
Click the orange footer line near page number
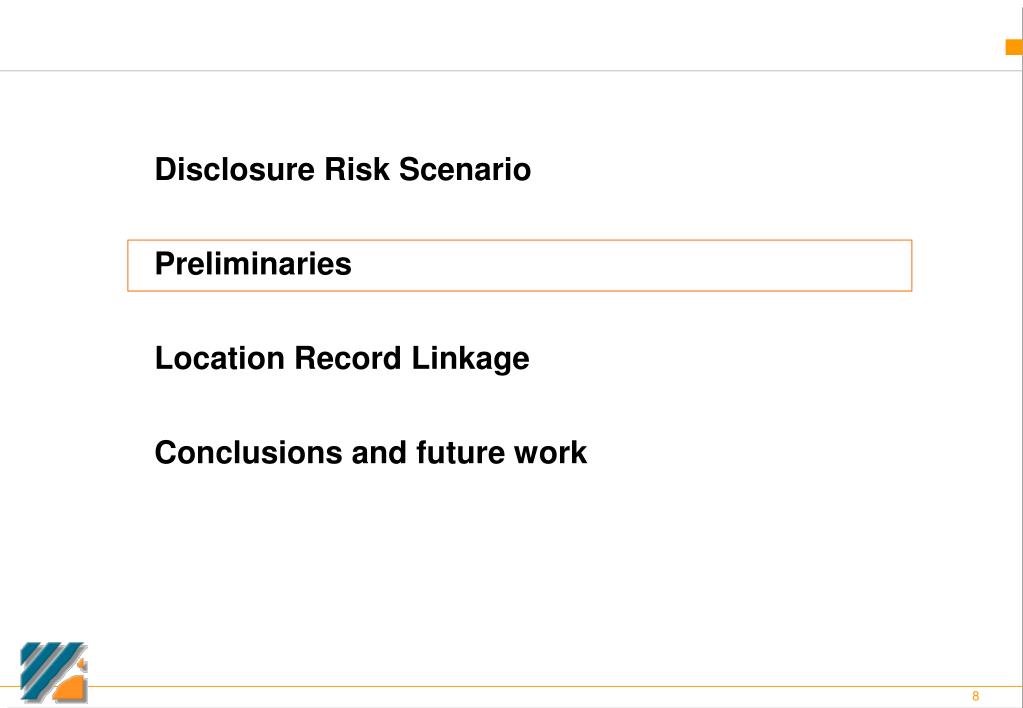pos(848,686)
